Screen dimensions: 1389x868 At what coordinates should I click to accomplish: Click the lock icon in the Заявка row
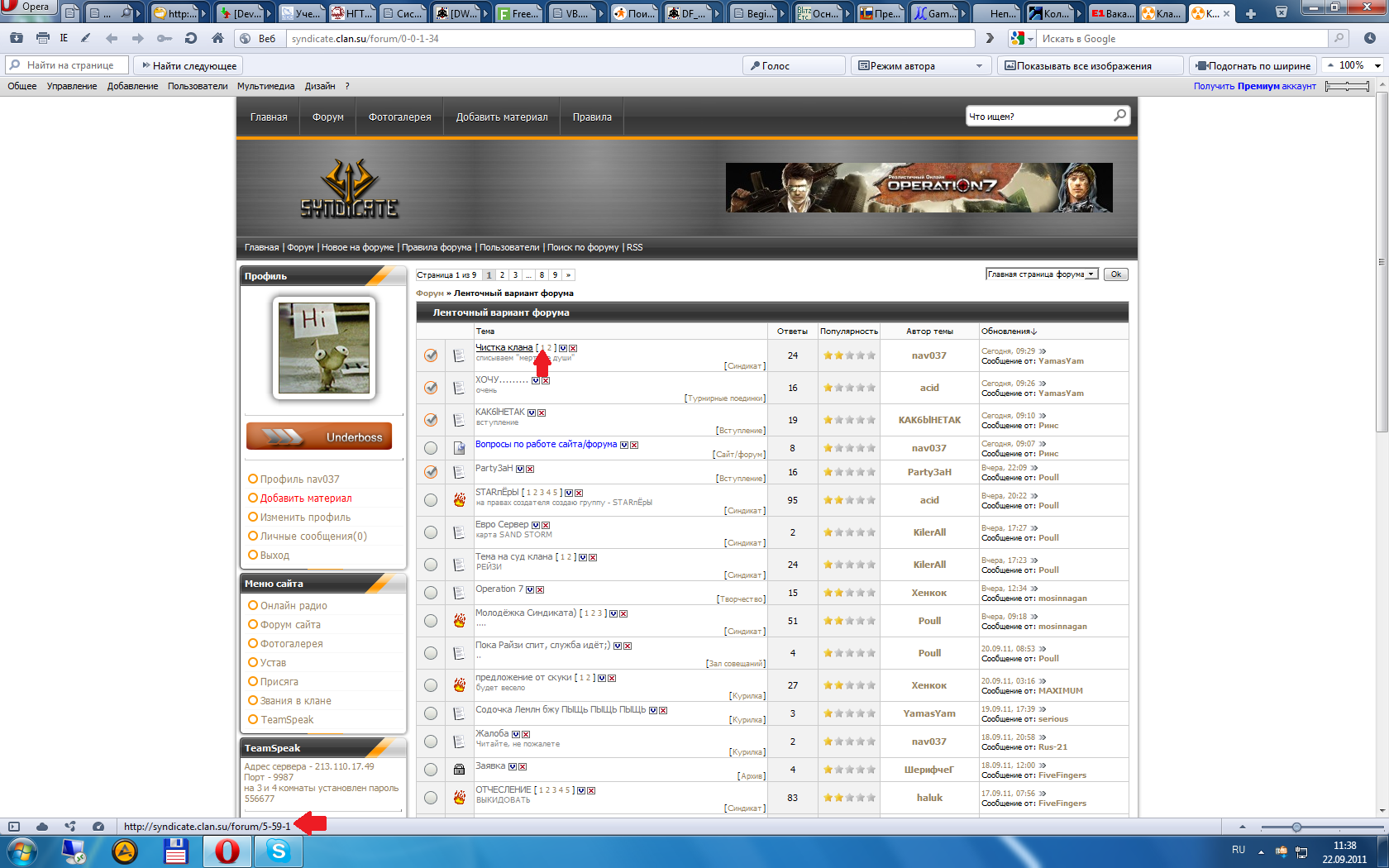point(459,769)
